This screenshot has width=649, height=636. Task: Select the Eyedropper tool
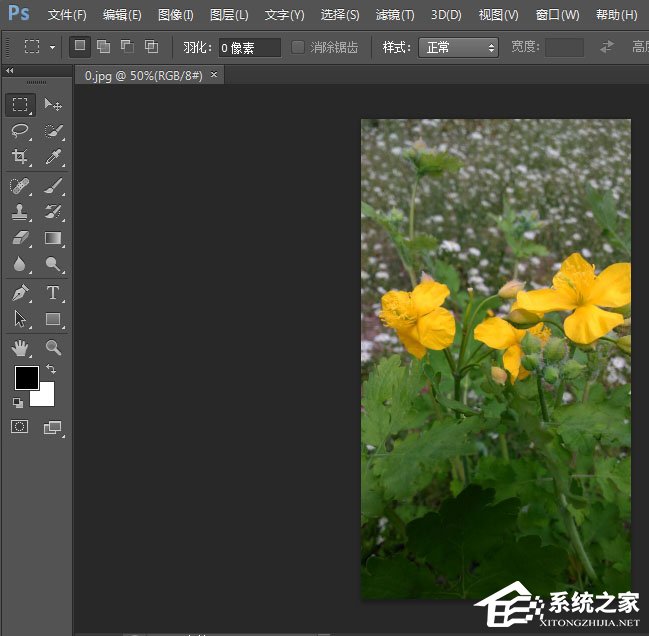(x=53, y=157)
